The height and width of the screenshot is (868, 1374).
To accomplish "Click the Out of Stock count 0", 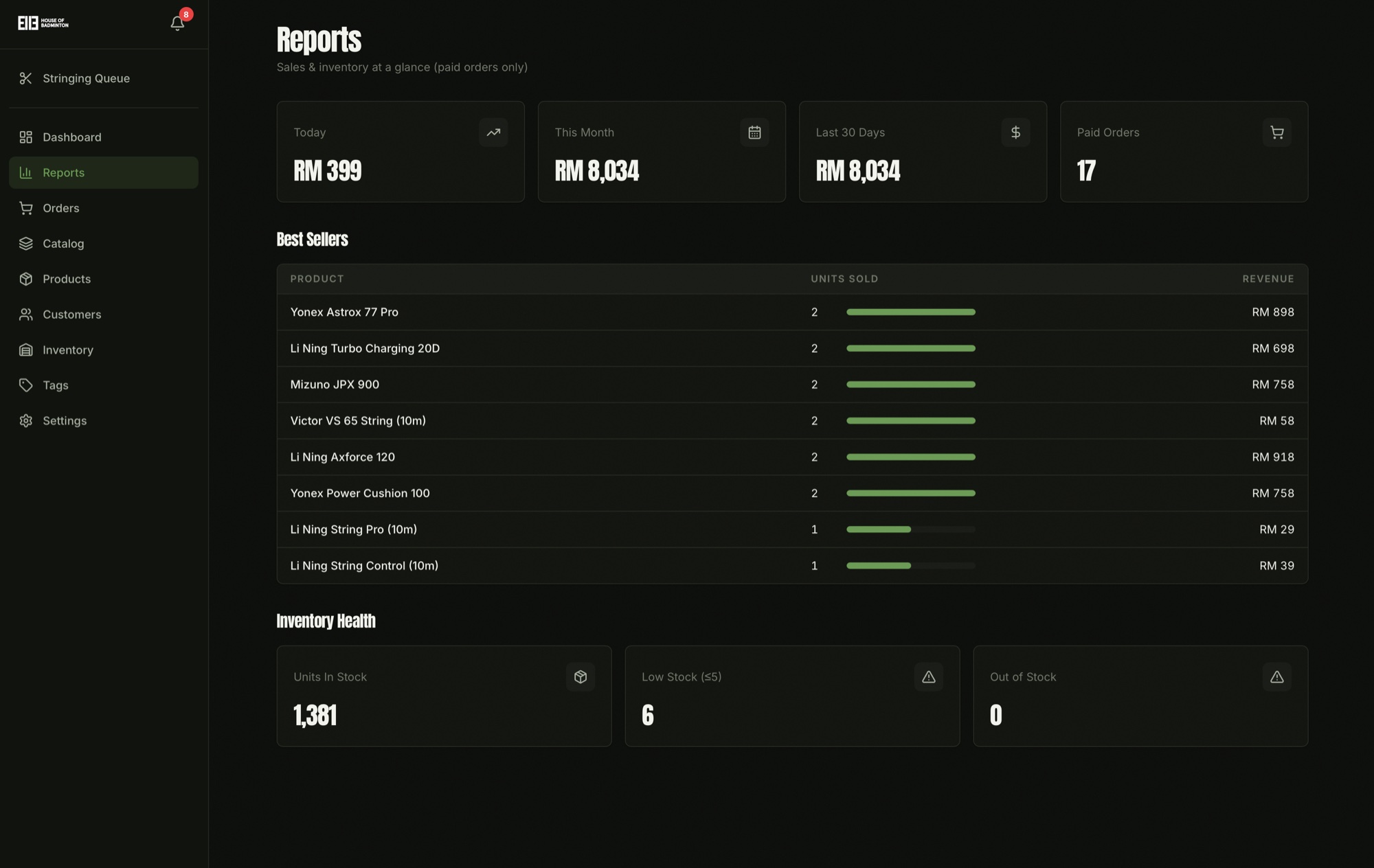I will point(996,716).
